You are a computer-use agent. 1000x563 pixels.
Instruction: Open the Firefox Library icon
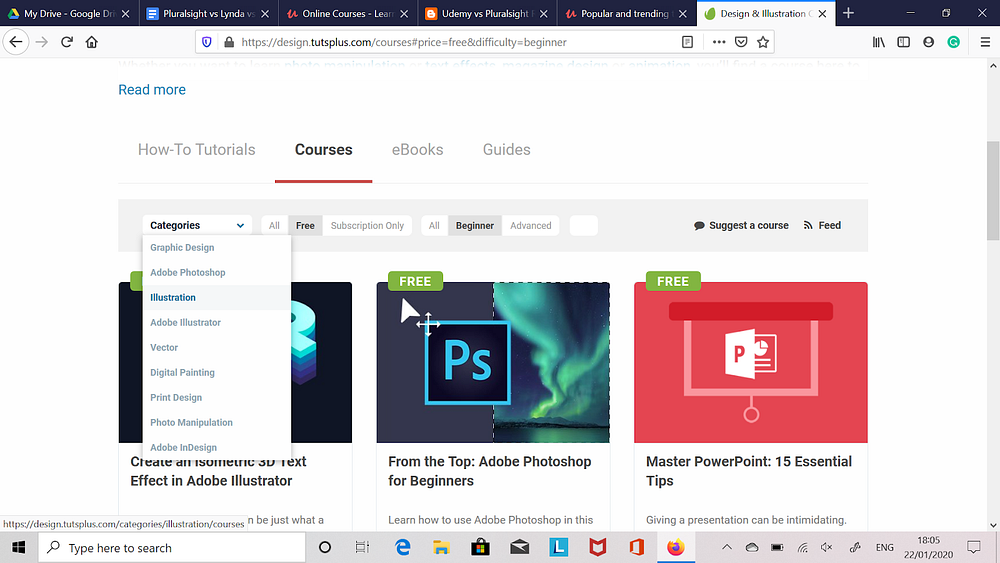tap(879, 42)
